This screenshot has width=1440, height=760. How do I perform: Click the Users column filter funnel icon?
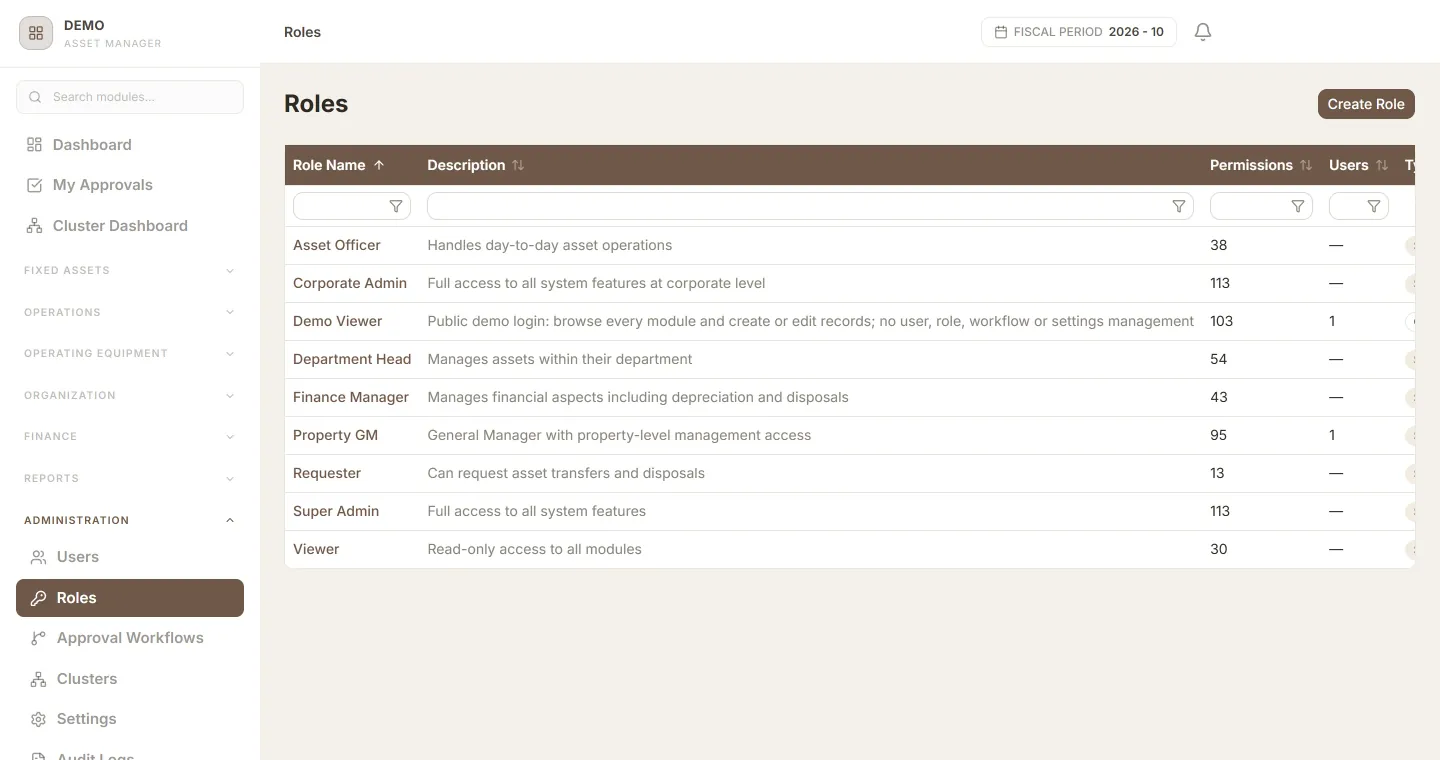coord(1374,206)
